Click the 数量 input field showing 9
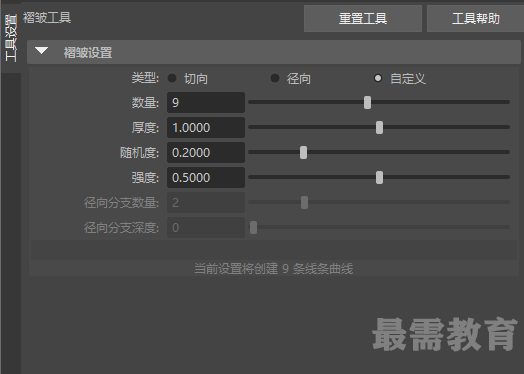 pyautogui.click(x=206, y=102)
